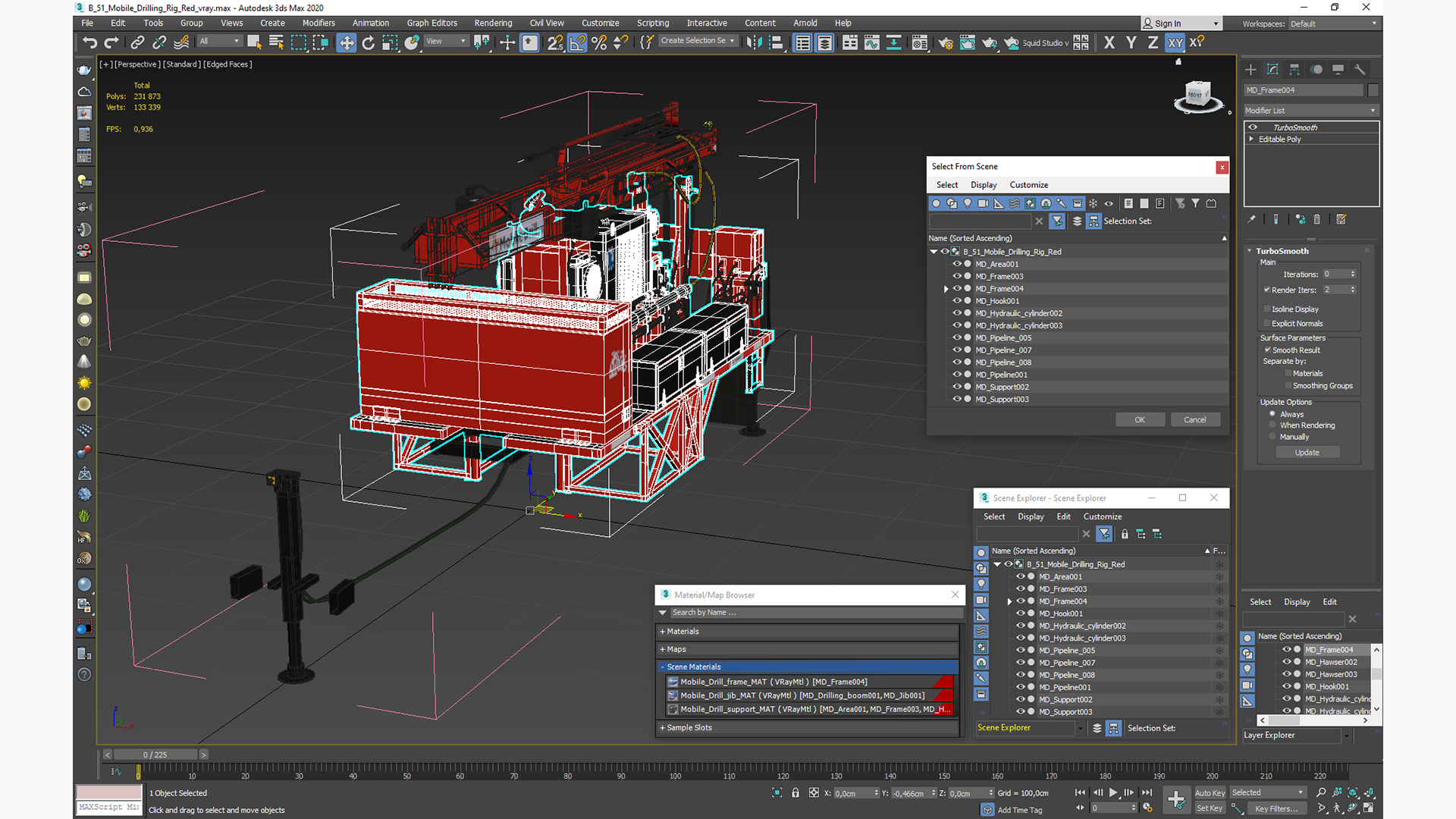Select Manually update option

pos(1272,436)
